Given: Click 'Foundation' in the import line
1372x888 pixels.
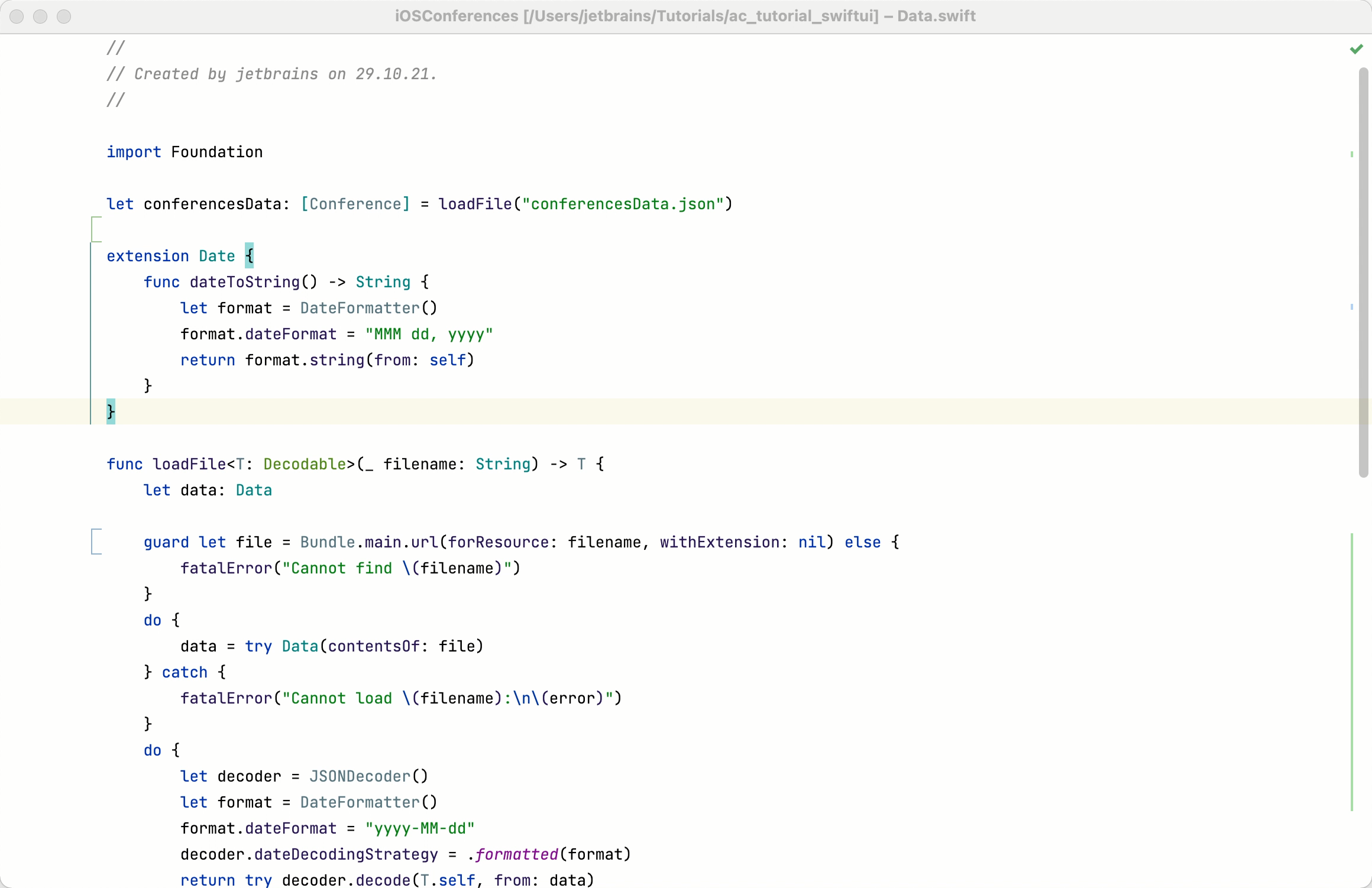Looking at the screenshot, I should (x=217, y=152).
